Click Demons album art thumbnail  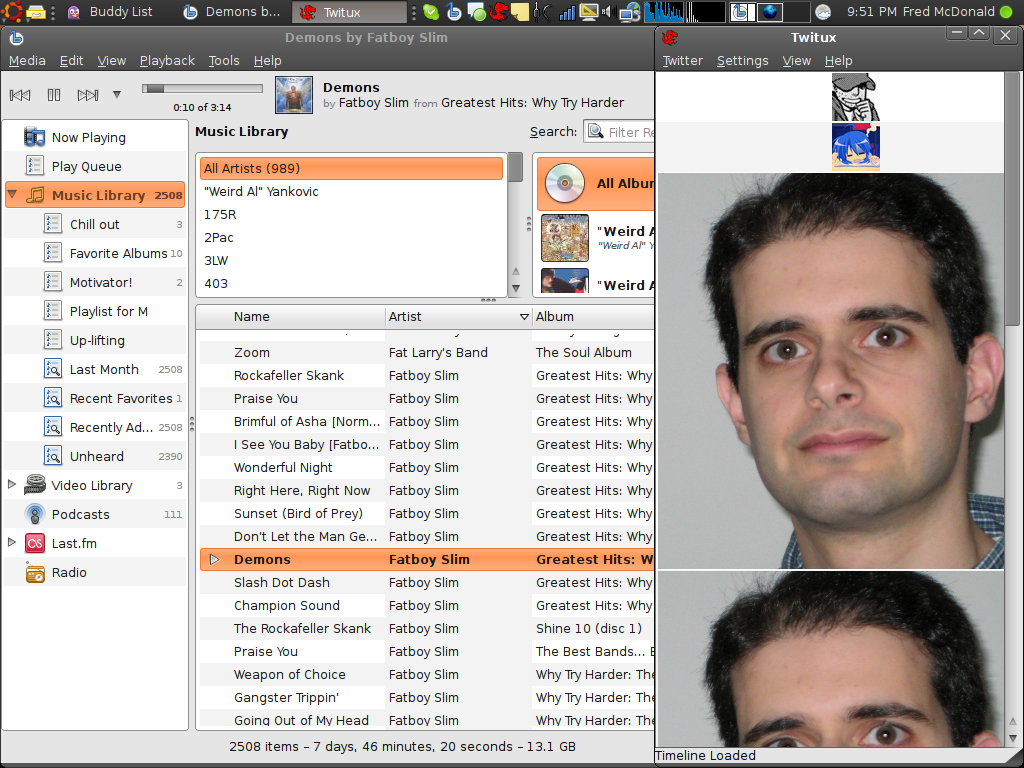tap(294, 95)
